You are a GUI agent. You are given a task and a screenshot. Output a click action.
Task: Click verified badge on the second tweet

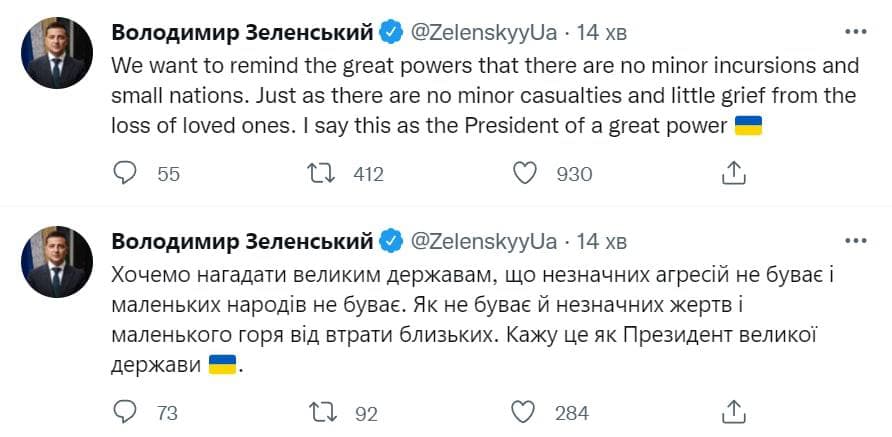[x=392, y=241]
